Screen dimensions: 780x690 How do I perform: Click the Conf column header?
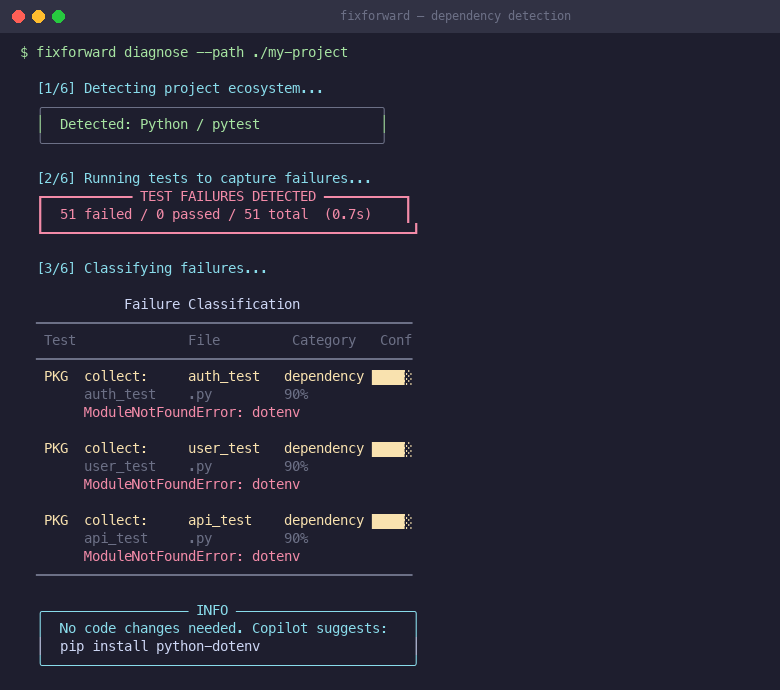pos(395,341)
